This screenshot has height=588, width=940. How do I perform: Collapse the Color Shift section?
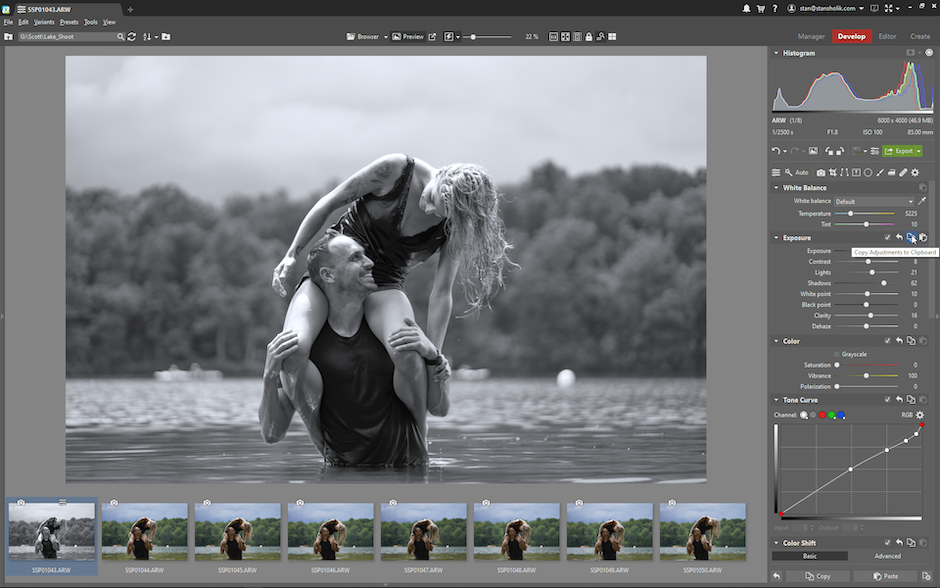[x=776, y=542]
